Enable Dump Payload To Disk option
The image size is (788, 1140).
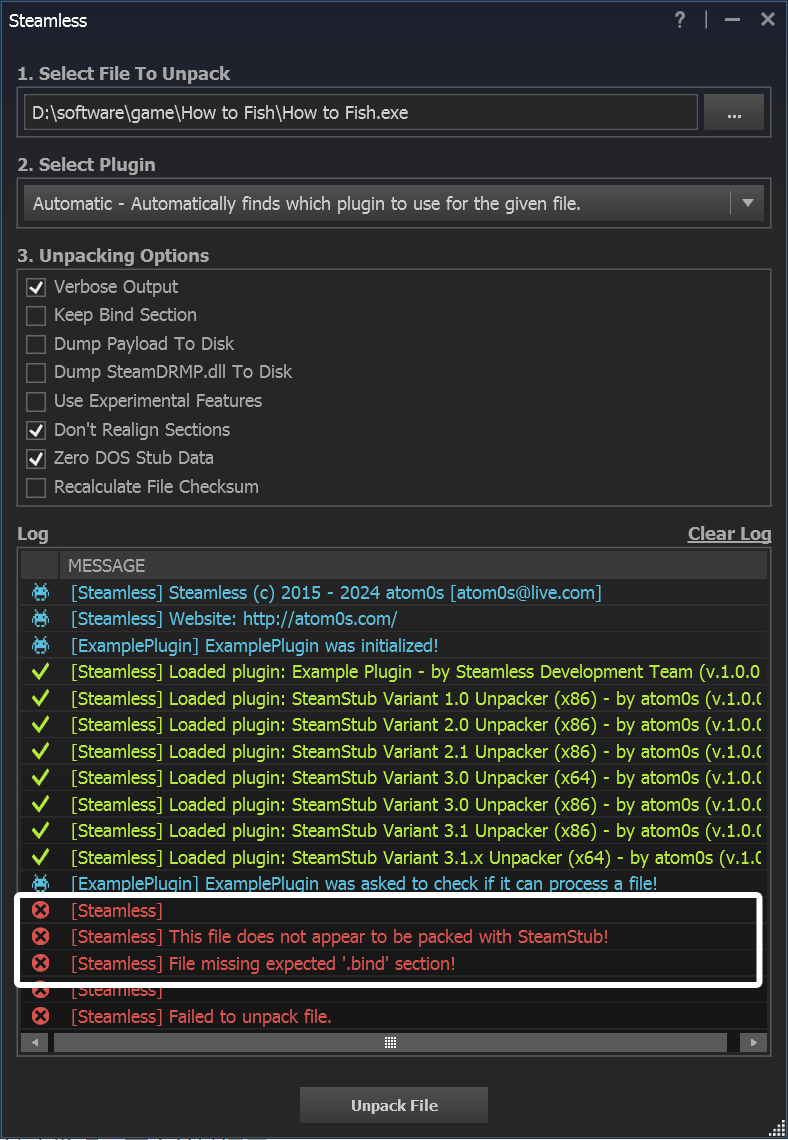click(x=36, y=344)
